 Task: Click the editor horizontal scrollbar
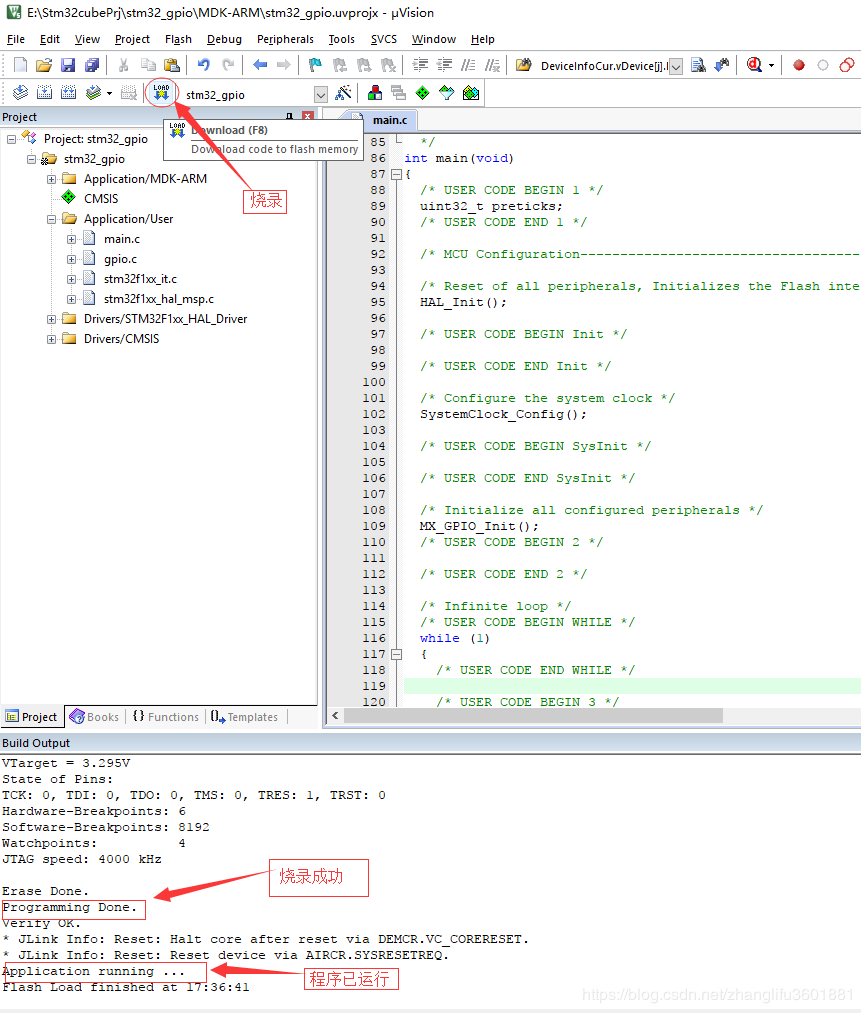(x=534, y=715)
